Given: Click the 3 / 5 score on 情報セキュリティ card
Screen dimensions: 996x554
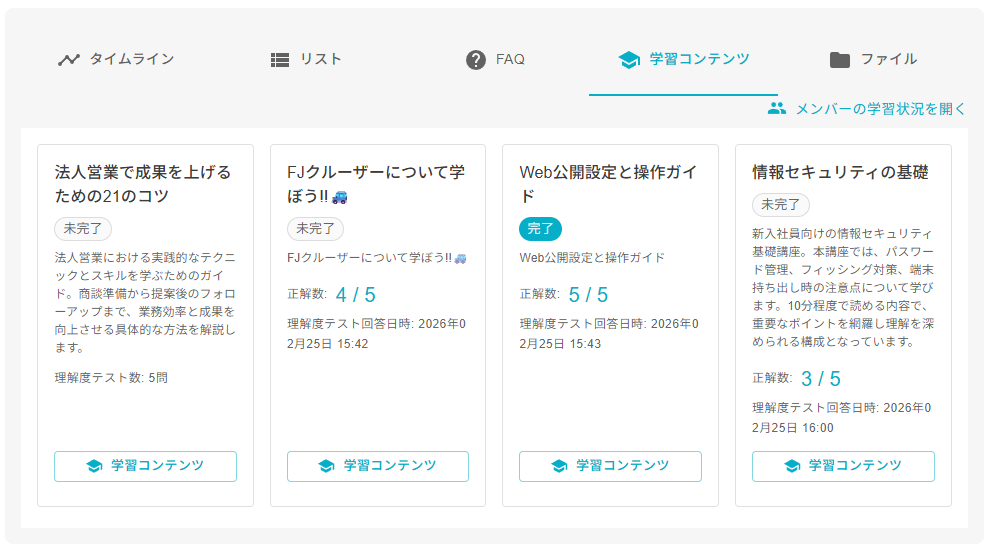Looking at the screenshot, I should point(821,379).
